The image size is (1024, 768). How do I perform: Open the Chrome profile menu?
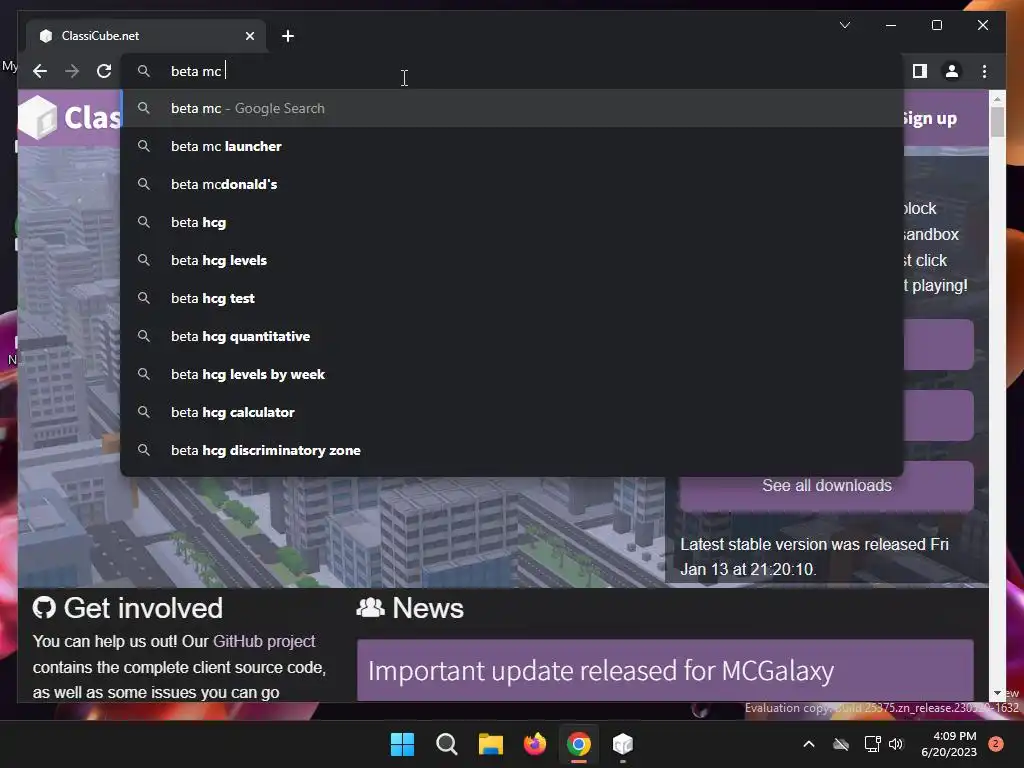(952, 71)
